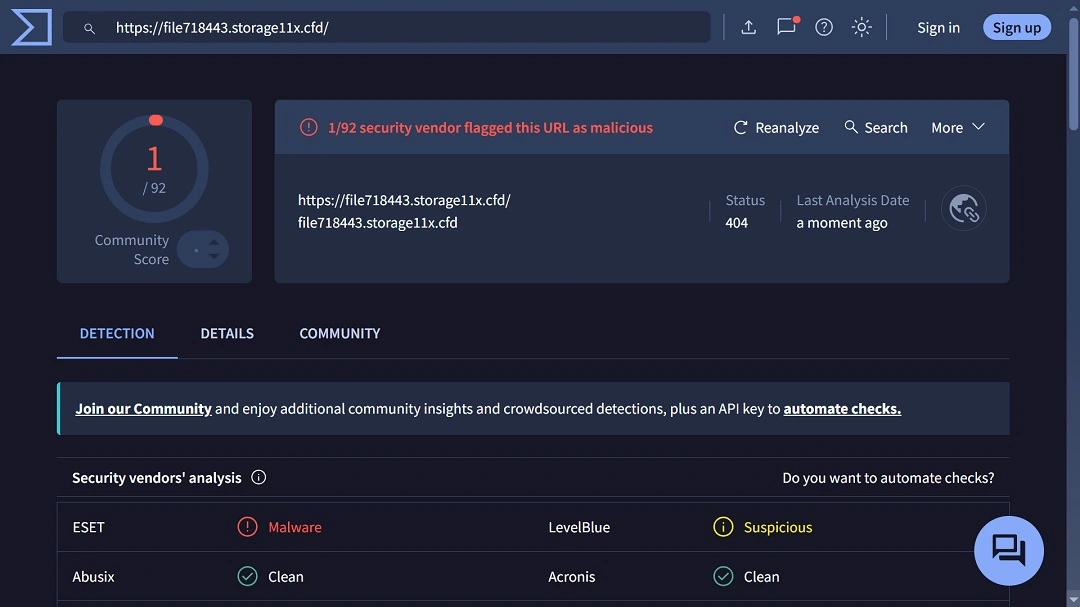Click the Status 404 value
1080x607 pixels.
pos(736,223)
